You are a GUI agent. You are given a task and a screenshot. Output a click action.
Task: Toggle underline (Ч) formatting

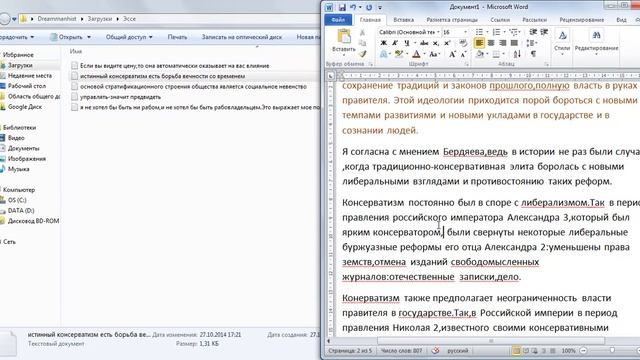[407, 43]
